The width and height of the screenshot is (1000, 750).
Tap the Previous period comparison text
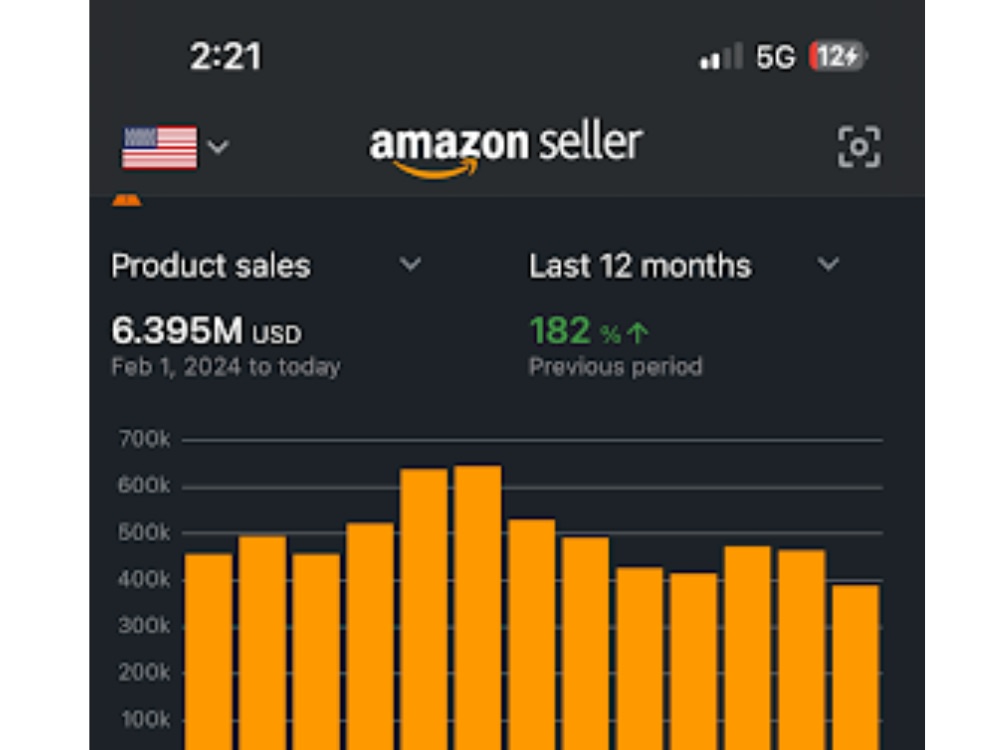point(615,367)
